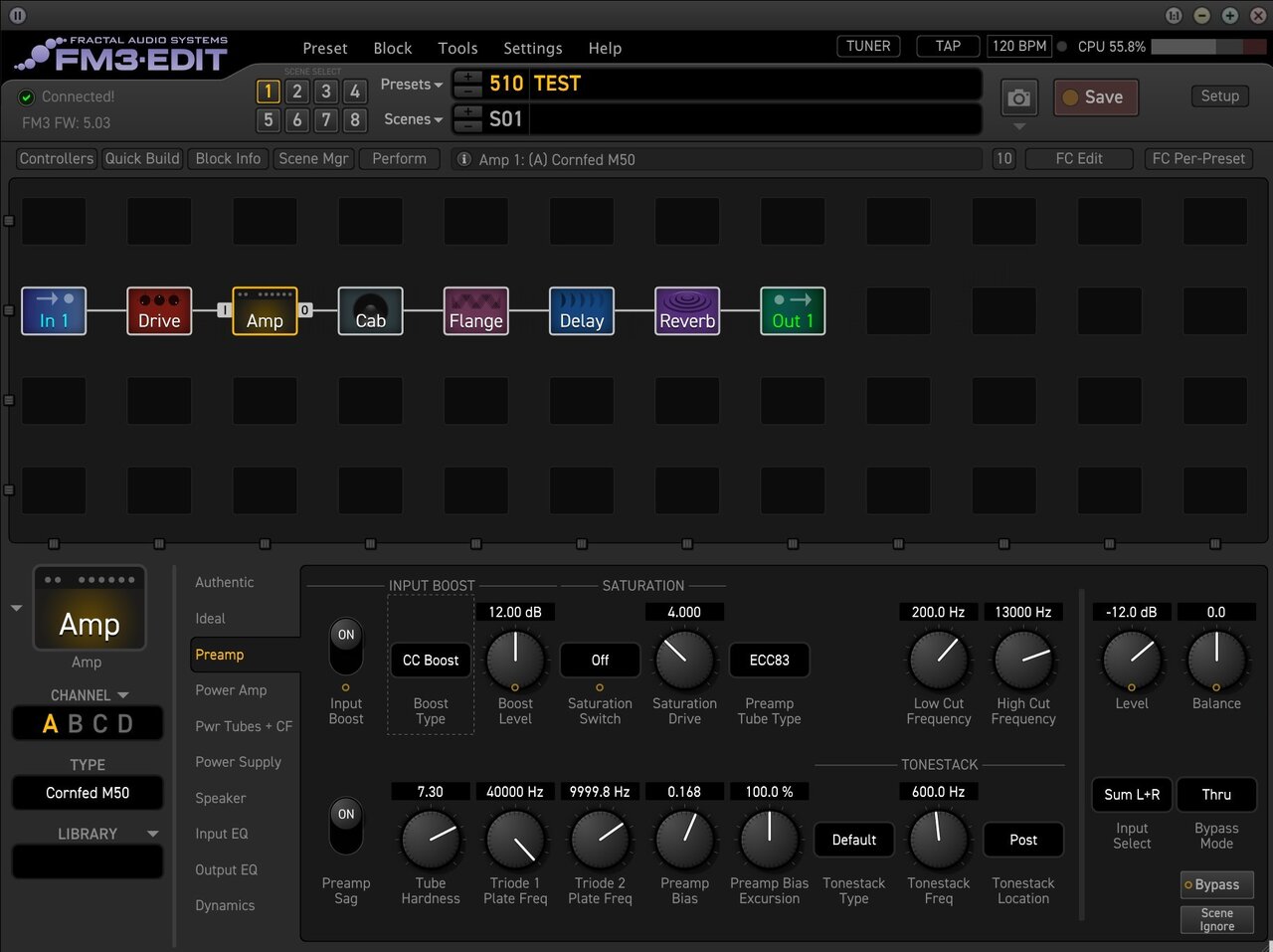This screenshot has width=1273, height=952.
Task: Click the scene decrement minus button
Action: pyautogui.click(x=468, y=125)
